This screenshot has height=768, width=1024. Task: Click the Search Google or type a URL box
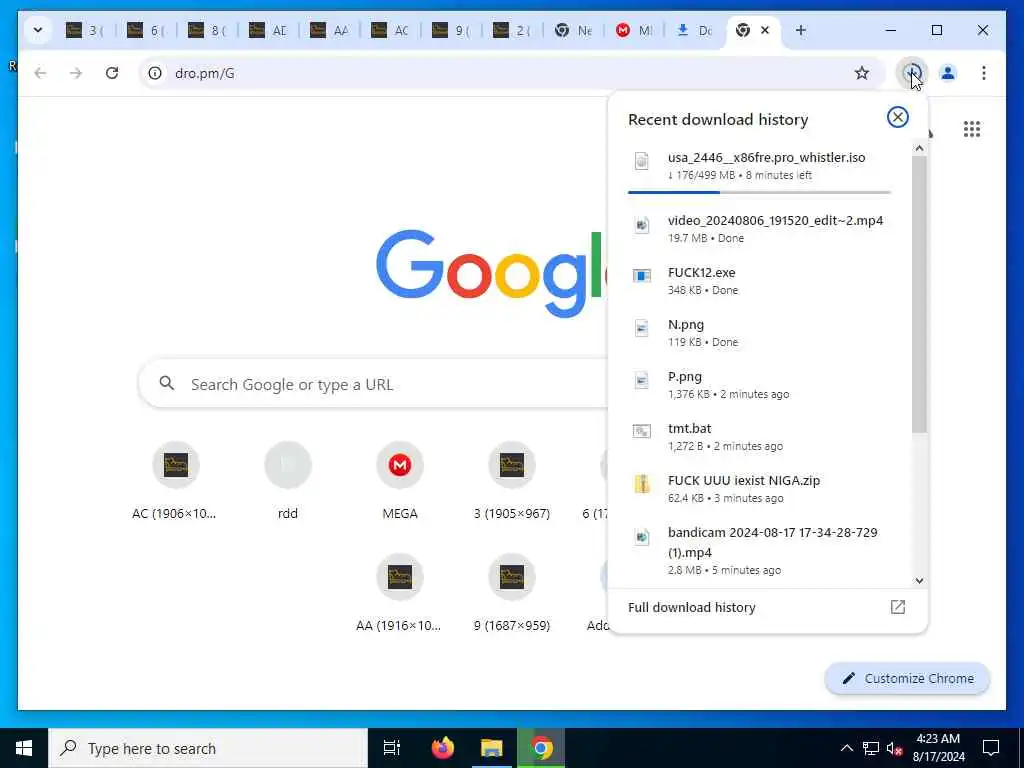[x=374, y=384]
